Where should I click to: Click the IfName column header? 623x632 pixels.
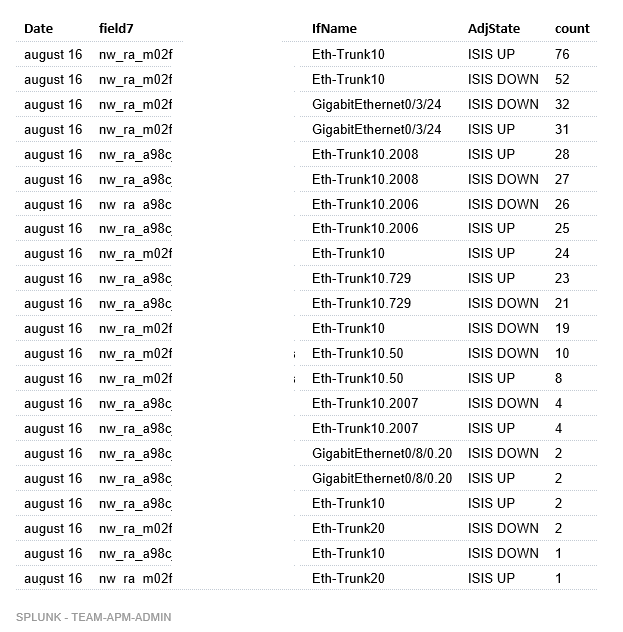tap(334, 29)
